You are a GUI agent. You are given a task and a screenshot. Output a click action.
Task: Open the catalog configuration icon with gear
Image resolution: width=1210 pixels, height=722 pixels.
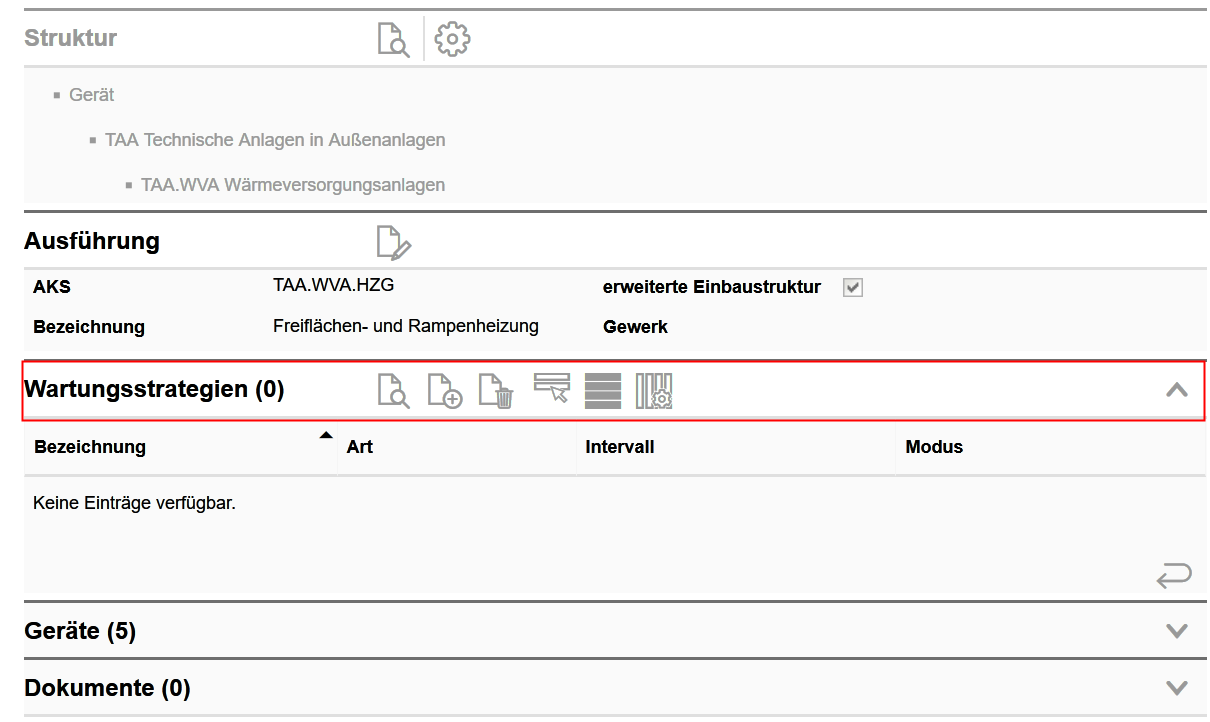coord(655,391)
